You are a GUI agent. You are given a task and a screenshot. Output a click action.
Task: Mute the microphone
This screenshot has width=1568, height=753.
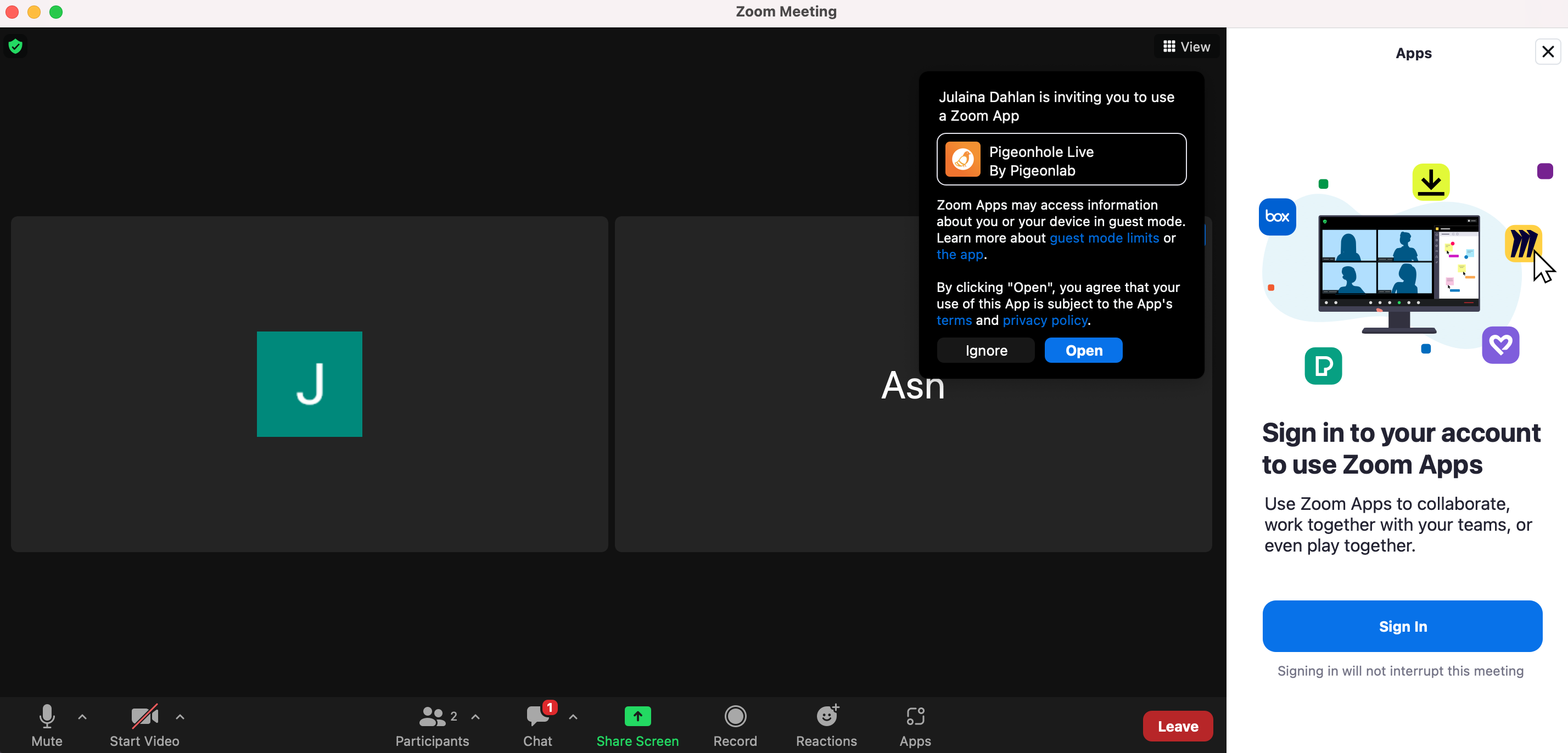pyautogui.click(x=47, y=726)
